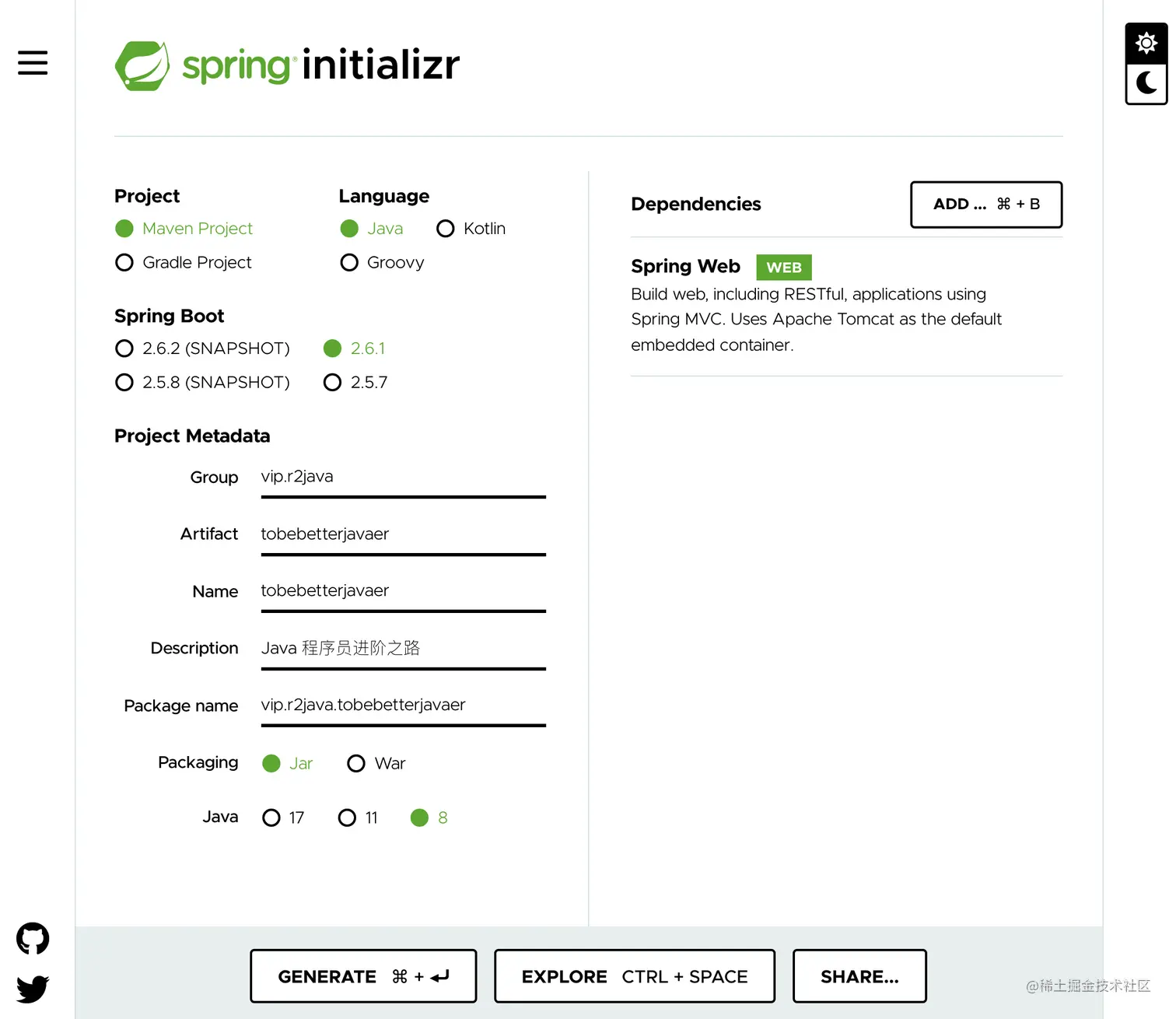Click the Project Metadata heading

coord(192,436)
